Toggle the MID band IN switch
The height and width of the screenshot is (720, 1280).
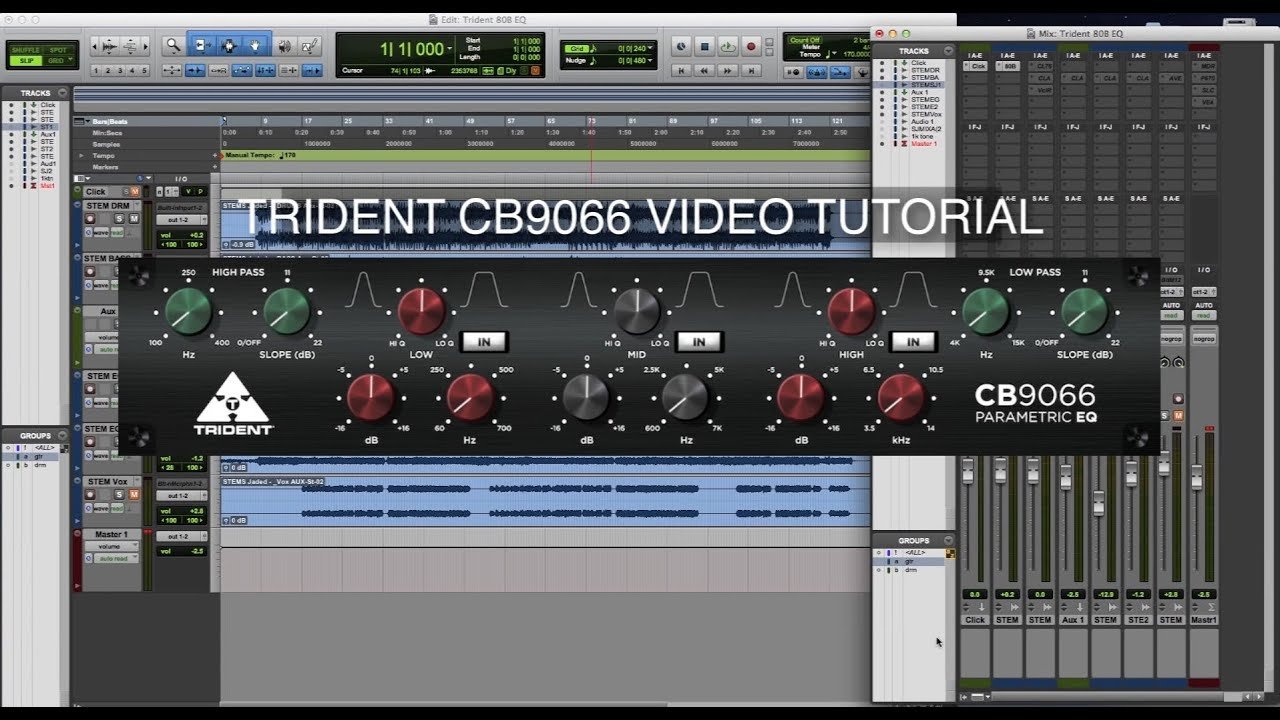tap(698, 342)
